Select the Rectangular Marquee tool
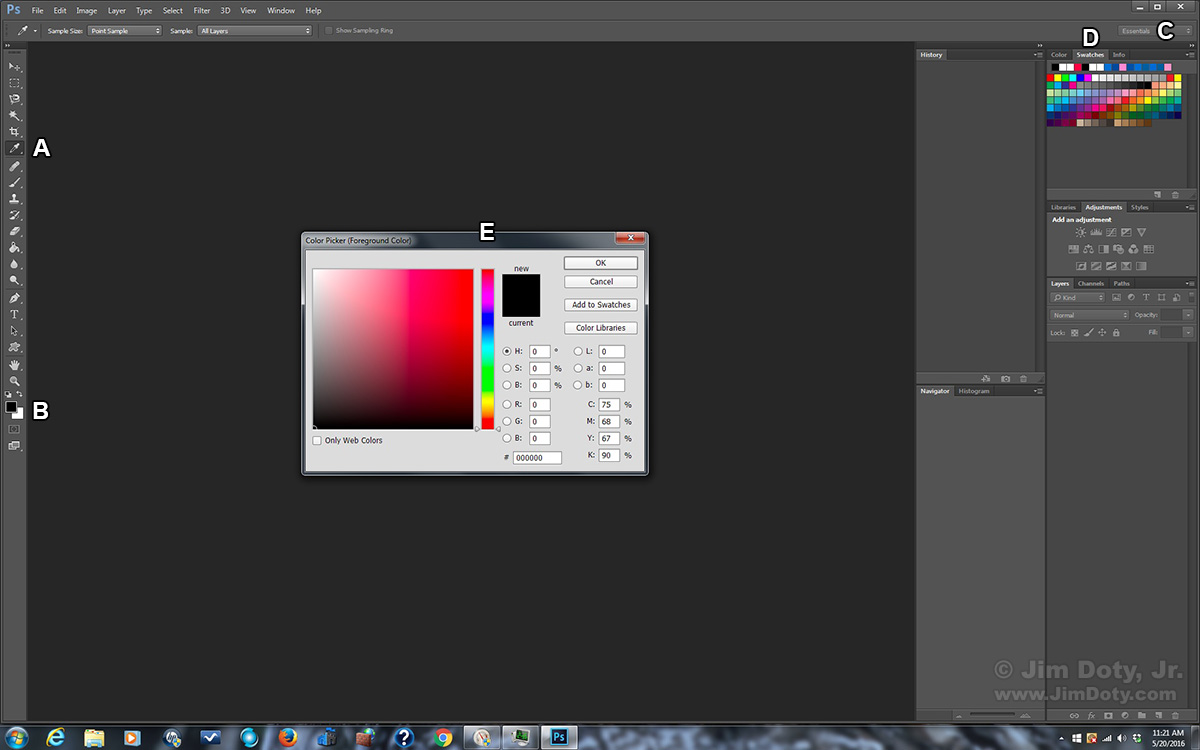 [15, 83]
